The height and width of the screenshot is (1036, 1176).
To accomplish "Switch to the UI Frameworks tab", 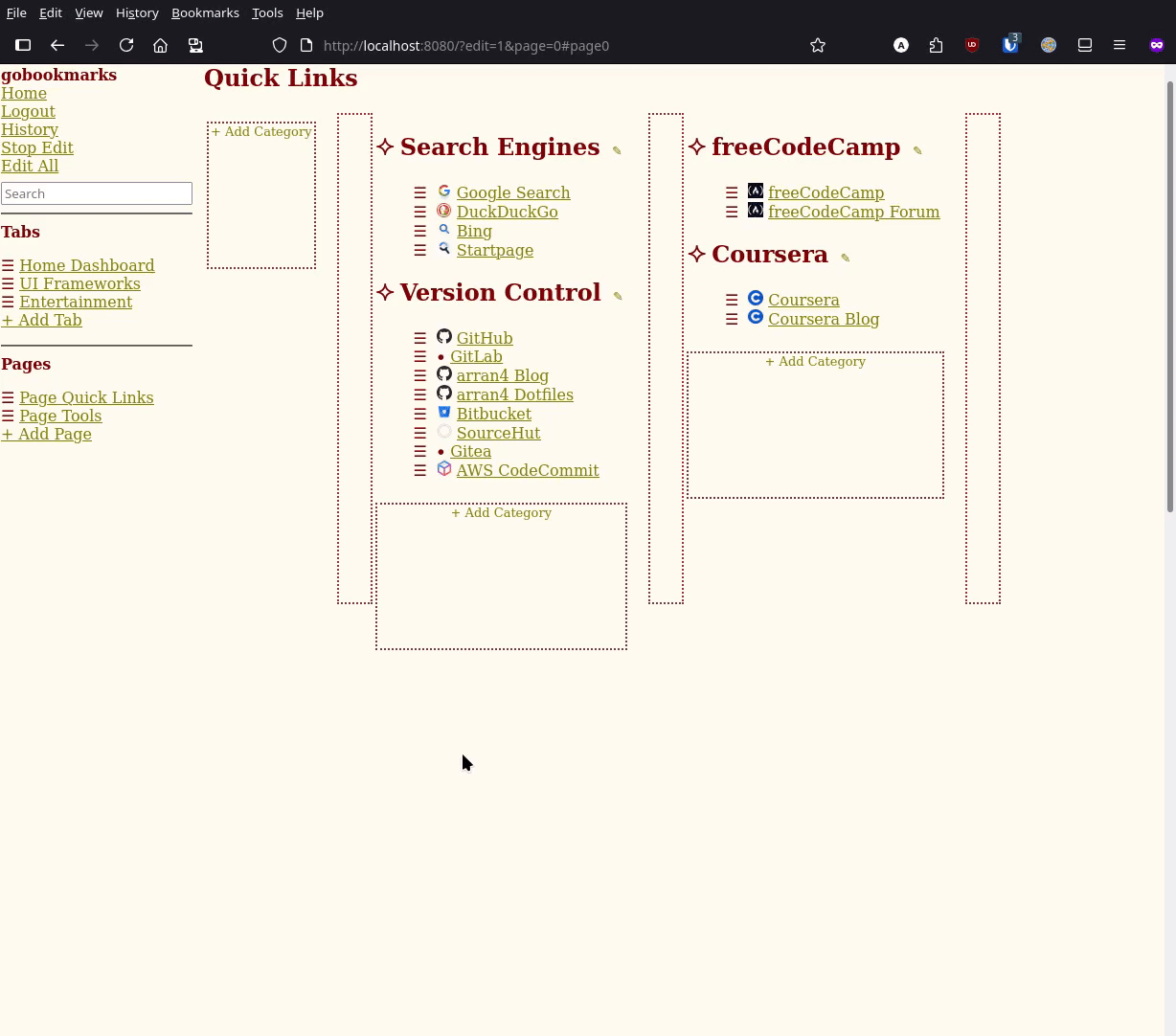I will pos(79,283).
